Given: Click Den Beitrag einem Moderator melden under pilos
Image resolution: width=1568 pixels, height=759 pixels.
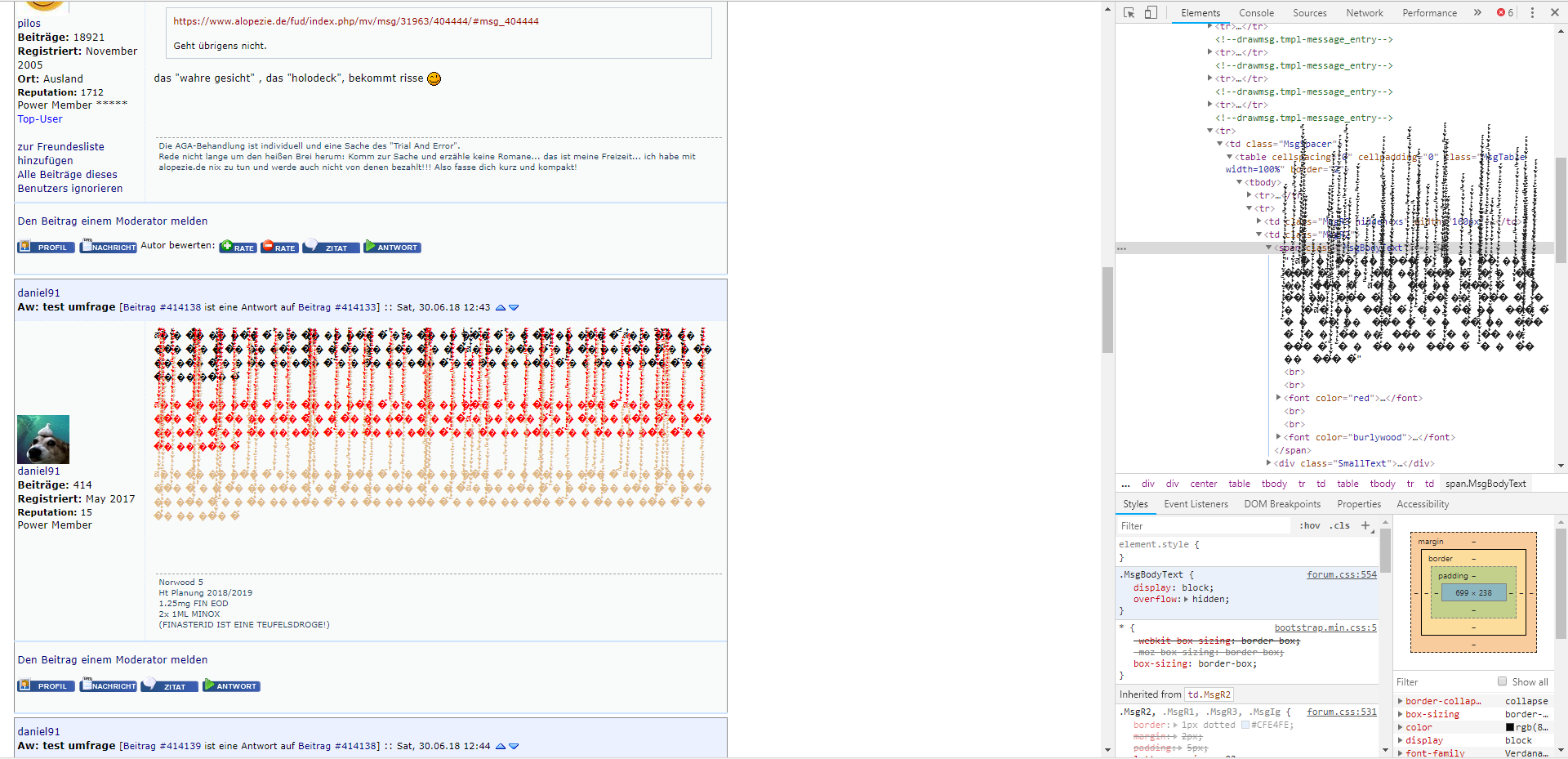Looking at the screenshot, I should pos(113,221).
